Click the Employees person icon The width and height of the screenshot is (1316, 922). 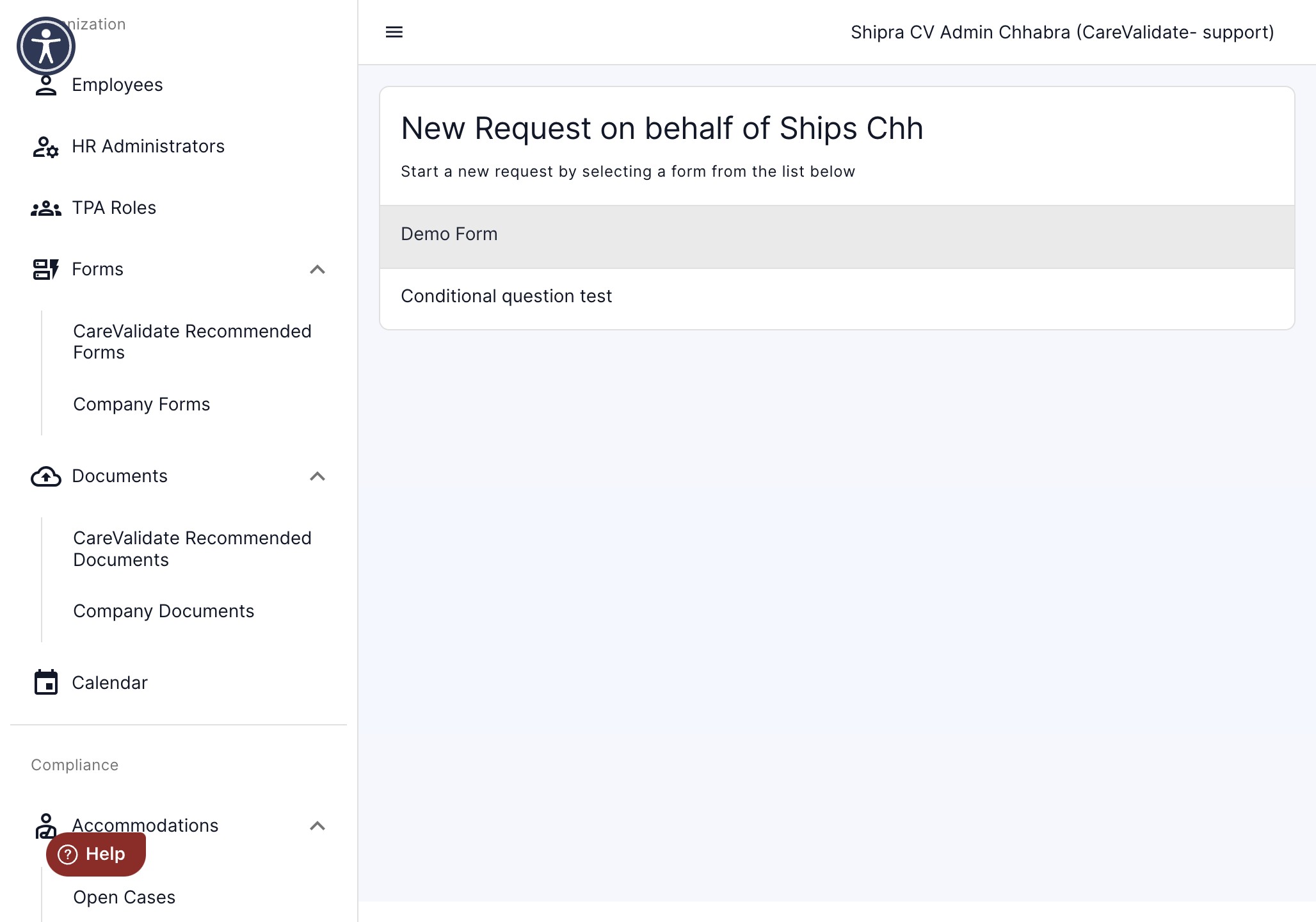[45, 85]
